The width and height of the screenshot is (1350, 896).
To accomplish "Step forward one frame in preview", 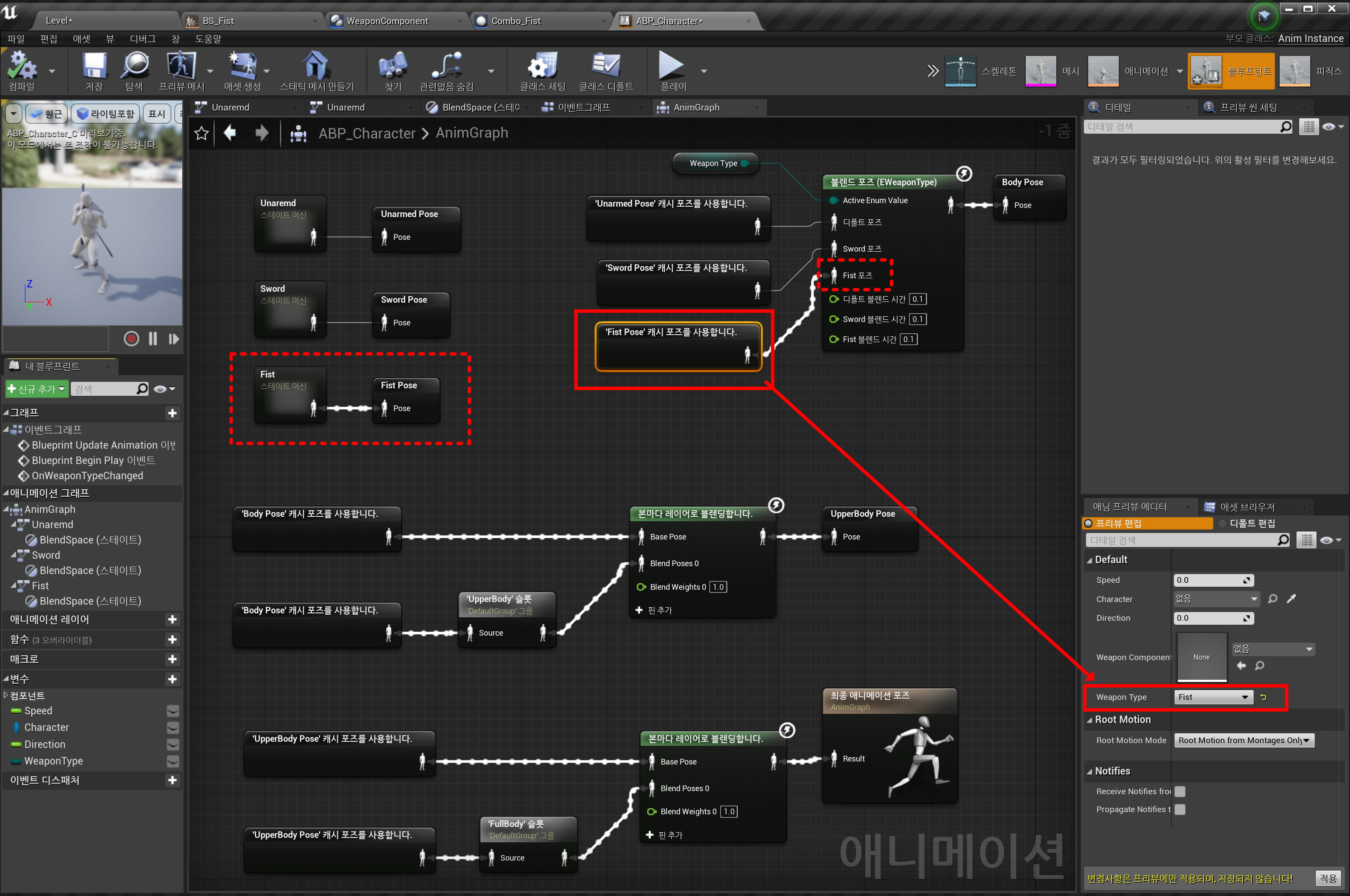I will tap(174, 339).
